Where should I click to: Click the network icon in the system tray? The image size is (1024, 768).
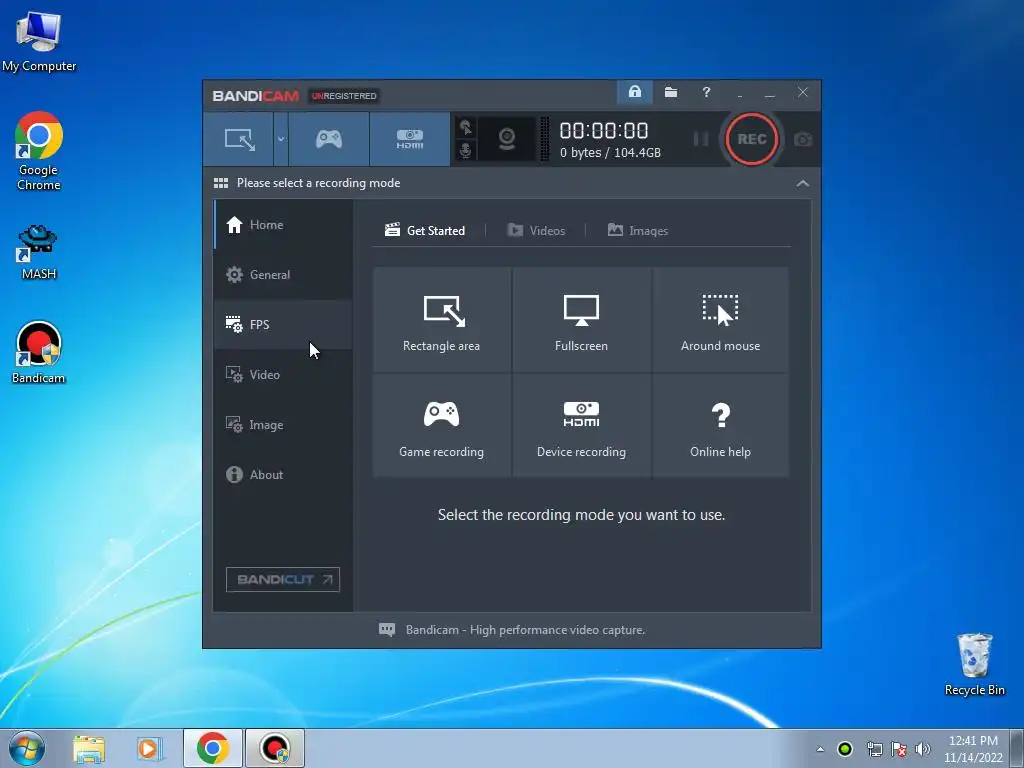point(874,749)
